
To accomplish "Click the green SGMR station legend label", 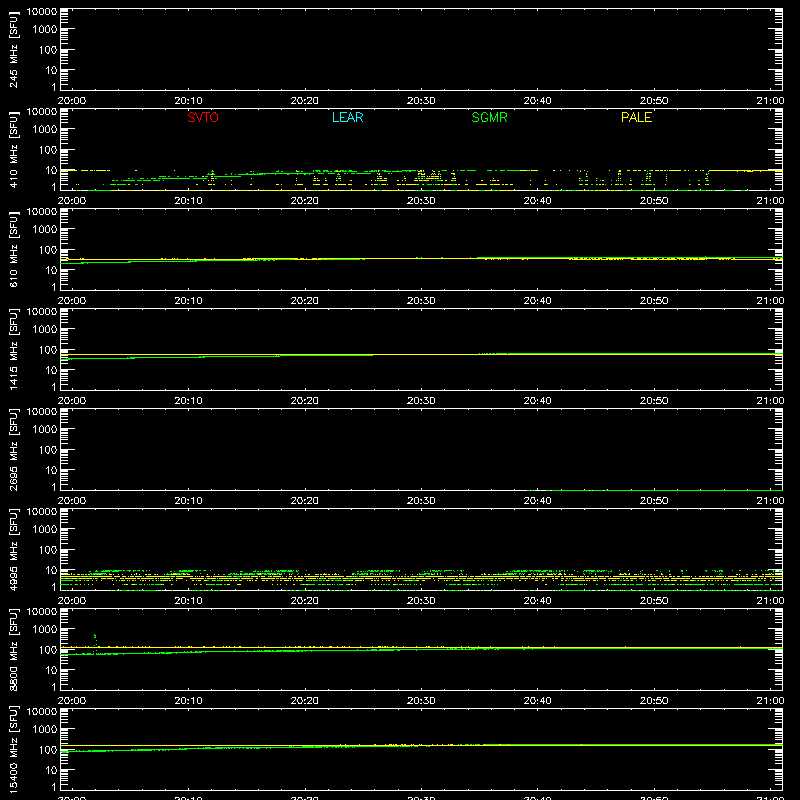I will click(489, 117).
